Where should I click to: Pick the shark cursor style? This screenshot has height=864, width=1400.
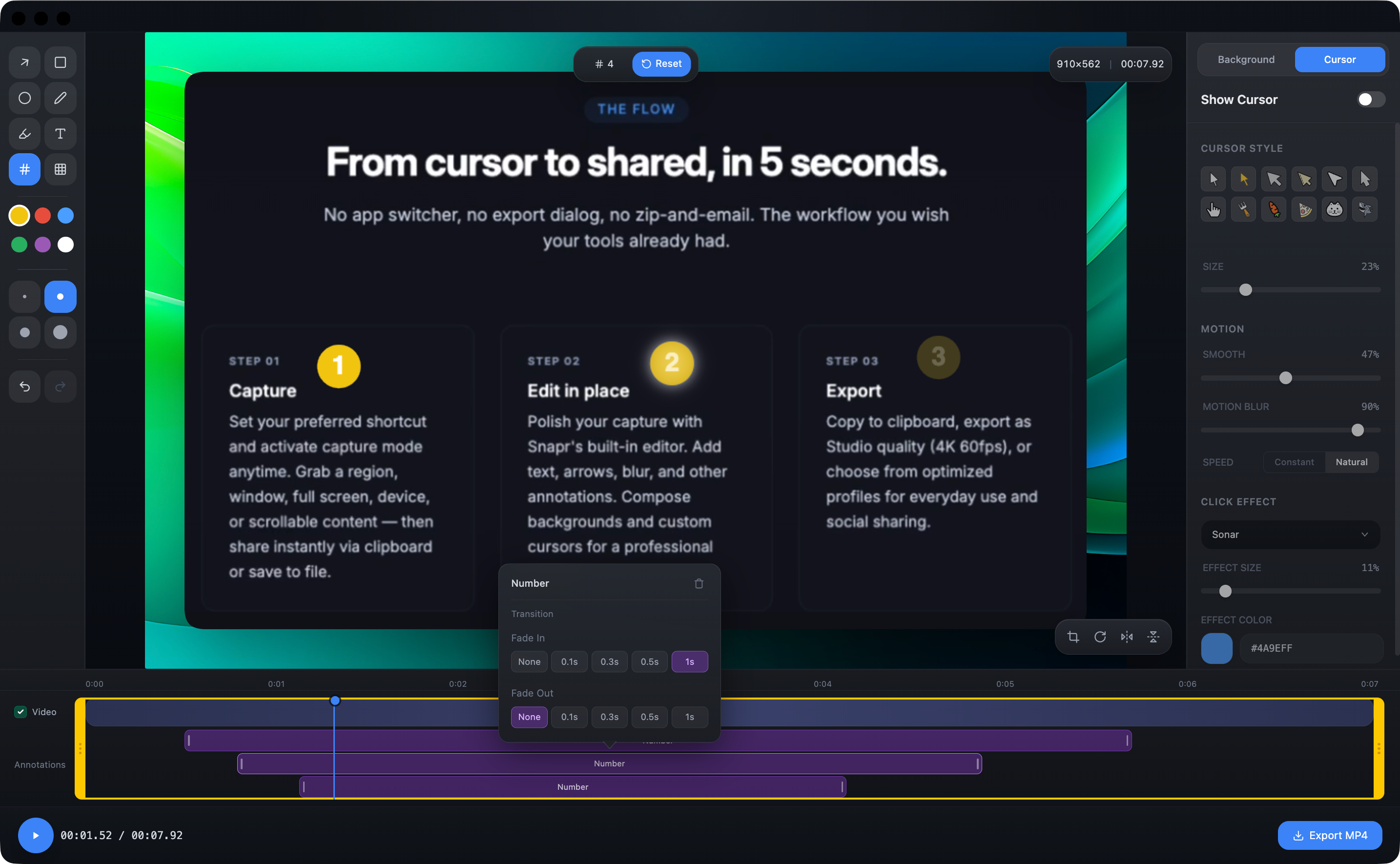tap(1364, 210)
